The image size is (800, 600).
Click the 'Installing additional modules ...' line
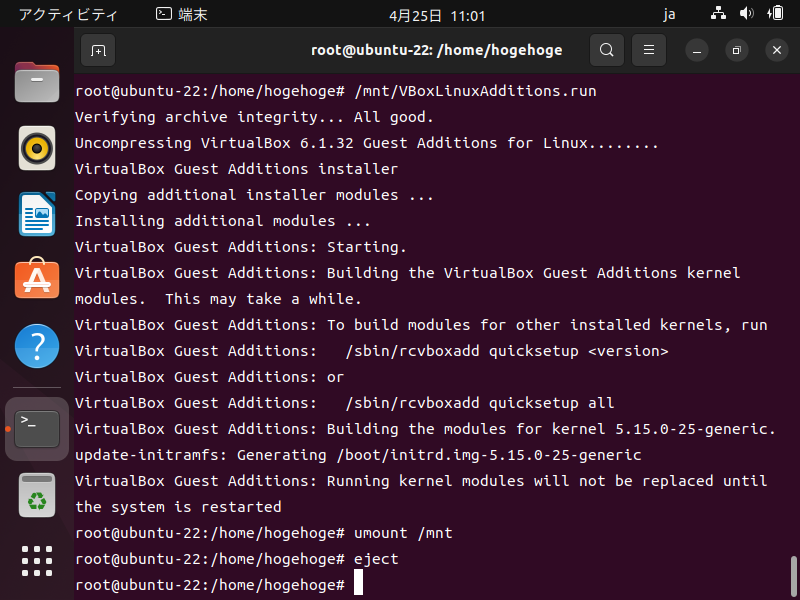222,221
